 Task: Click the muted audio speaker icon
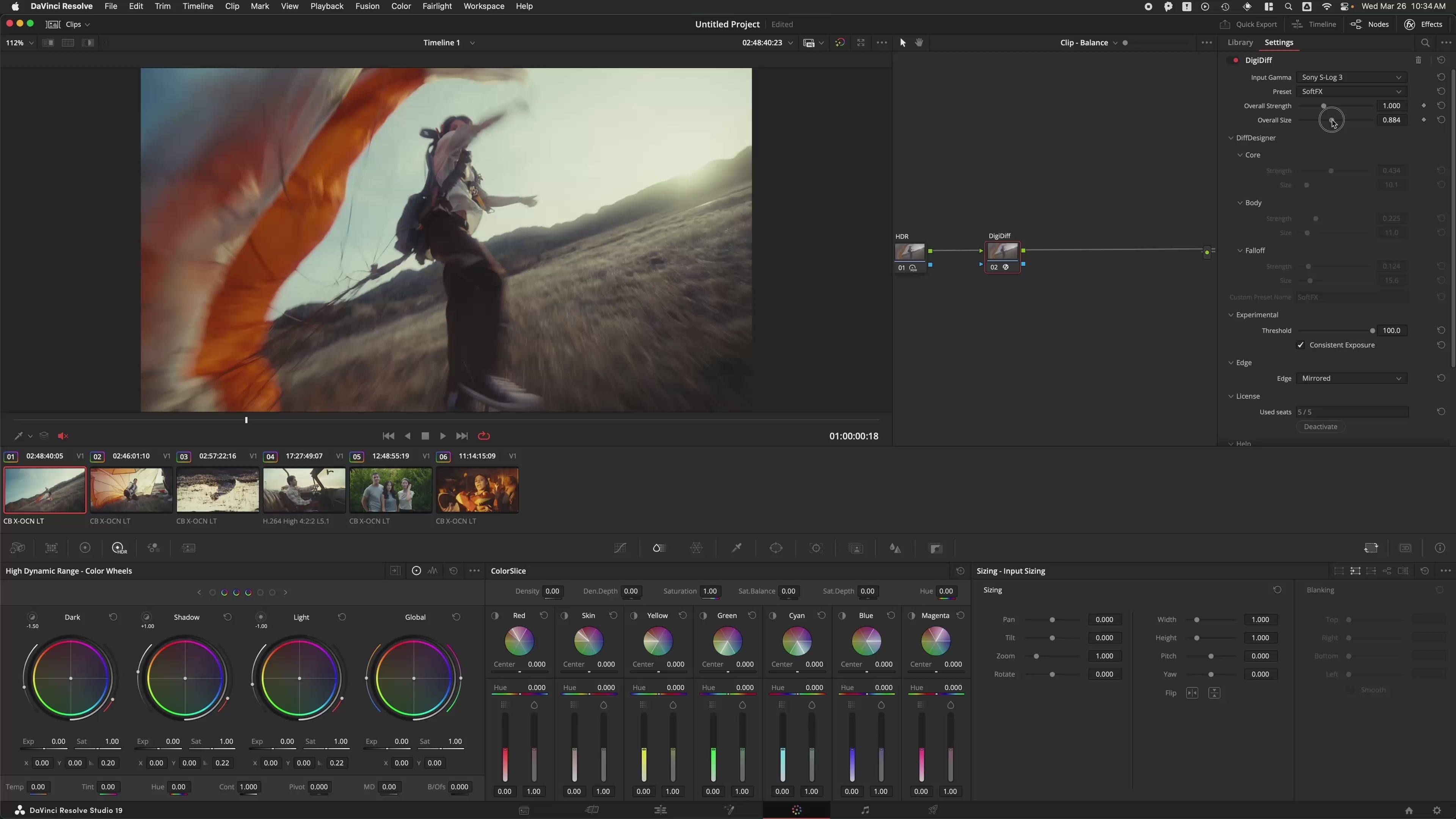click(x=63, y=436)
